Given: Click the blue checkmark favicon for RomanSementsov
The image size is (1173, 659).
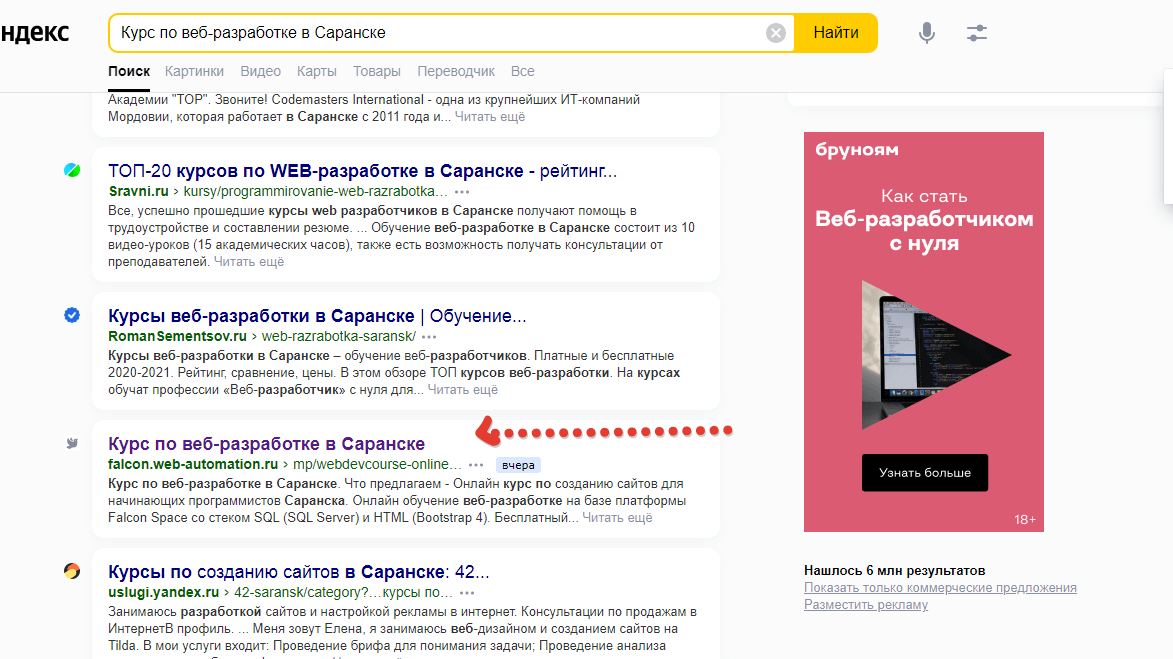Looking at the screenshot, I should [x=72, y=315].
